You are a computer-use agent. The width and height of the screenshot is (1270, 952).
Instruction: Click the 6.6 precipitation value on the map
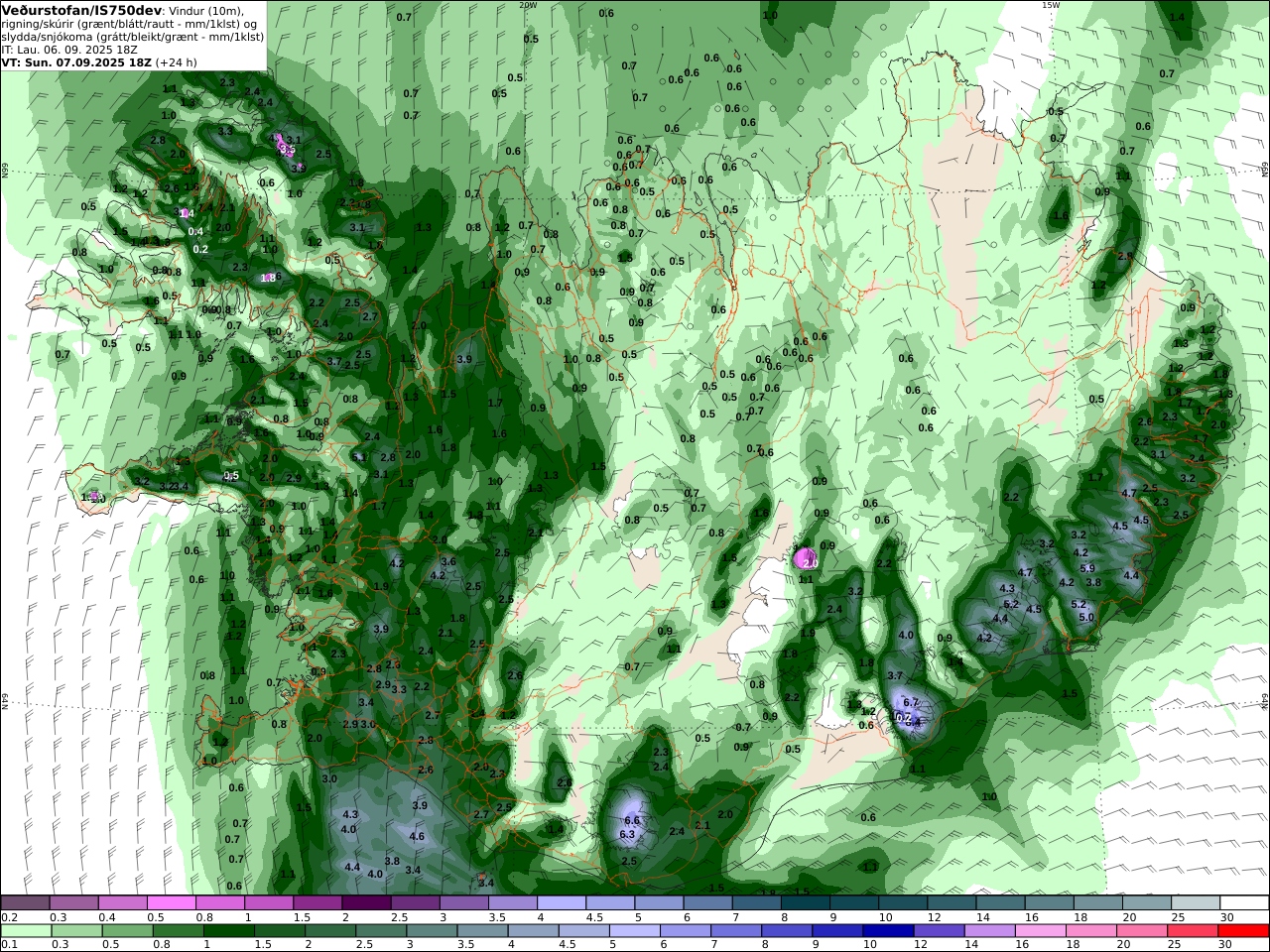pyautogui.click(x=632, y=820)
